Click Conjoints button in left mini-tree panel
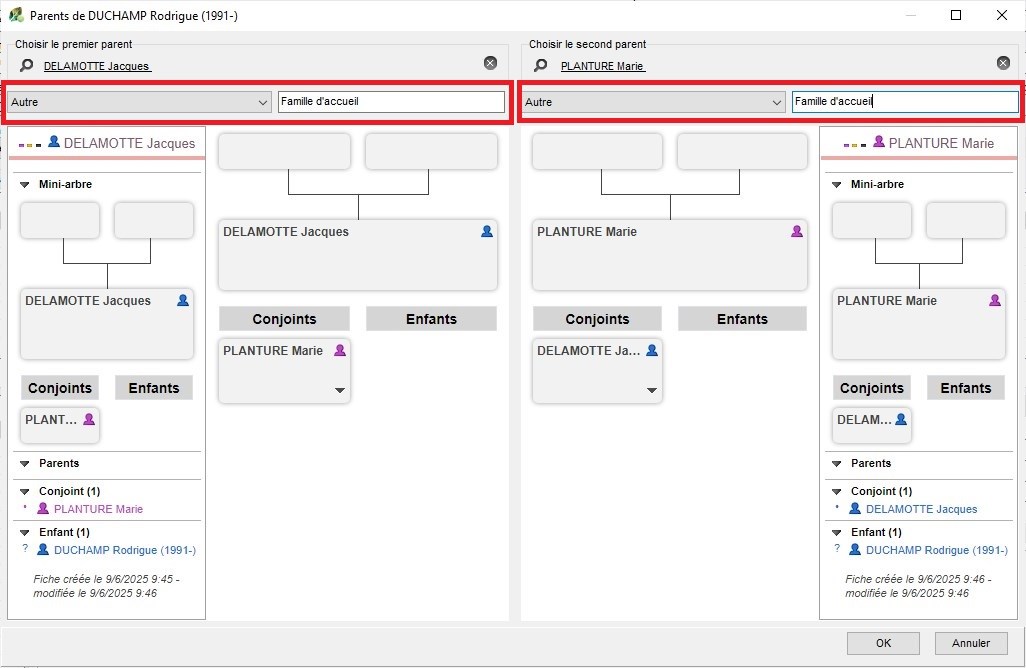1026x668 pixels. click(x=60, y=388)
